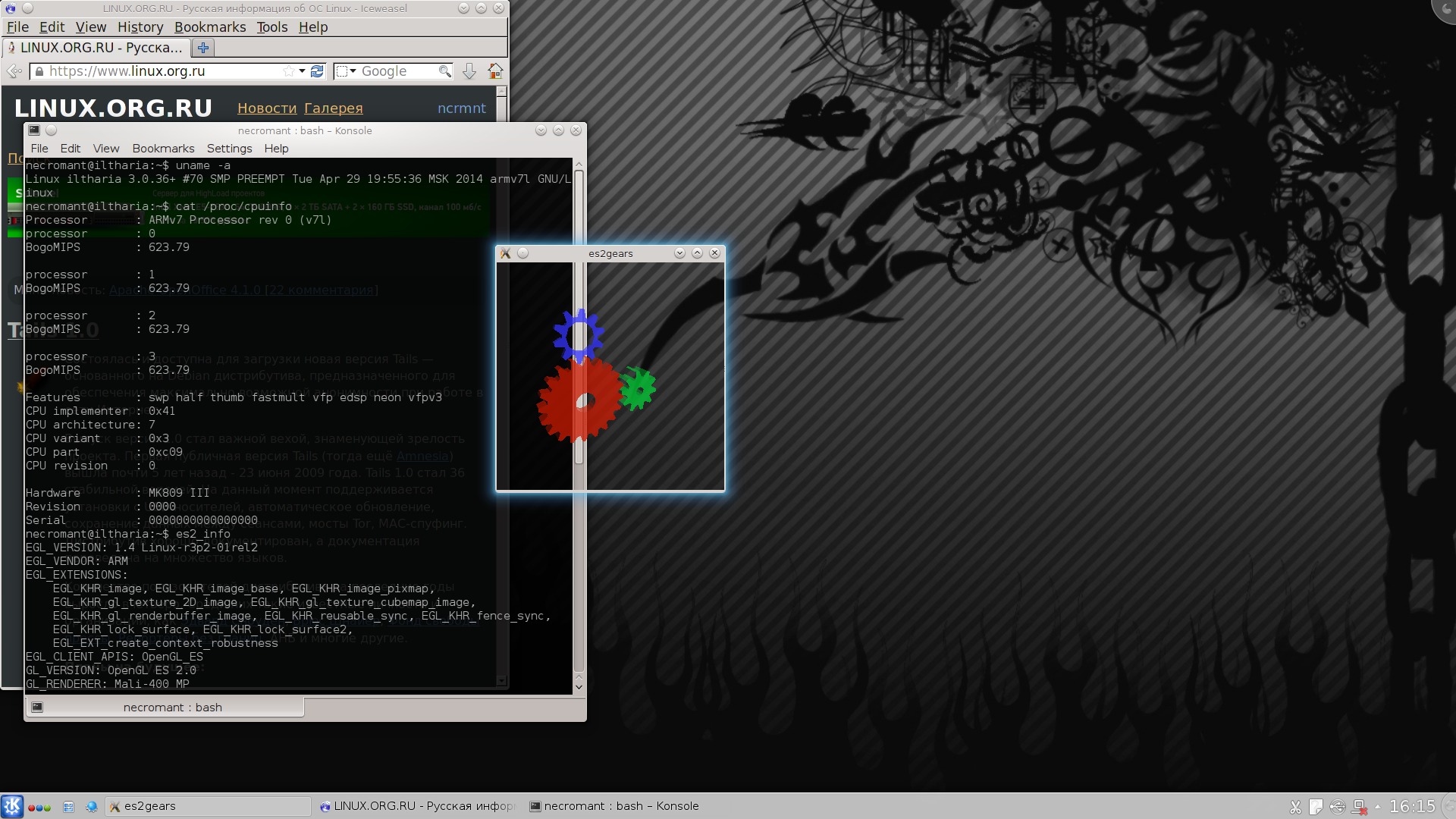Viewport: 1456px width, 819px height.
Task: Open Konsole Bookmarks menu
Action: [163, 149]
